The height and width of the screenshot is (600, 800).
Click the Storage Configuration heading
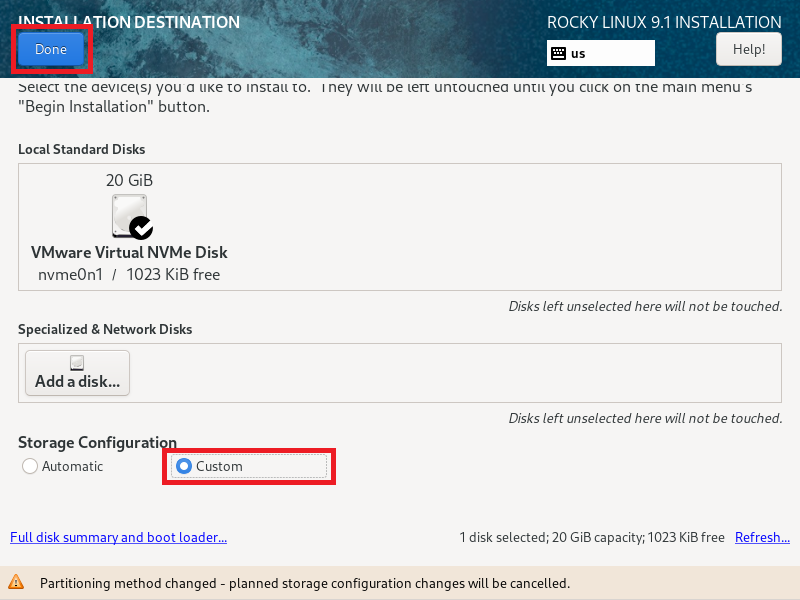(97, 442)
